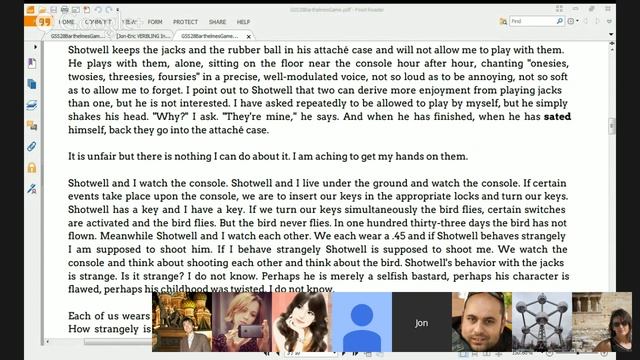Open the Layers panel in the sidebar
The image size is (640, 360).
pos(32,105)
